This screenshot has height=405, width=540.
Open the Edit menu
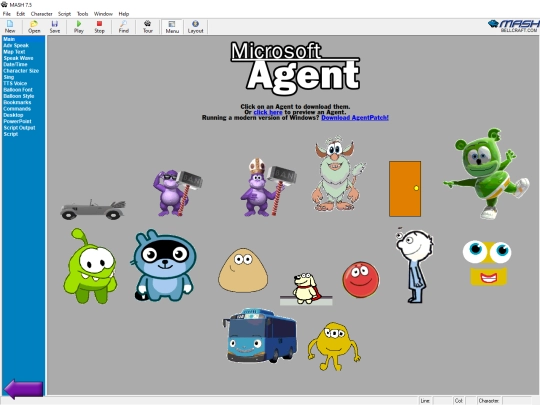[21, 14]
